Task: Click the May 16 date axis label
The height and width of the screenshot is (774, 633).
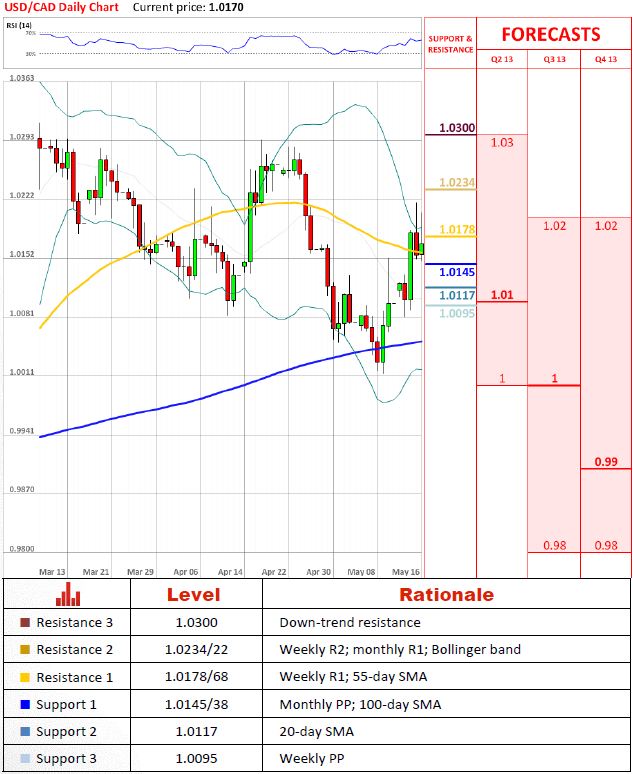Action: pos(406,572)
